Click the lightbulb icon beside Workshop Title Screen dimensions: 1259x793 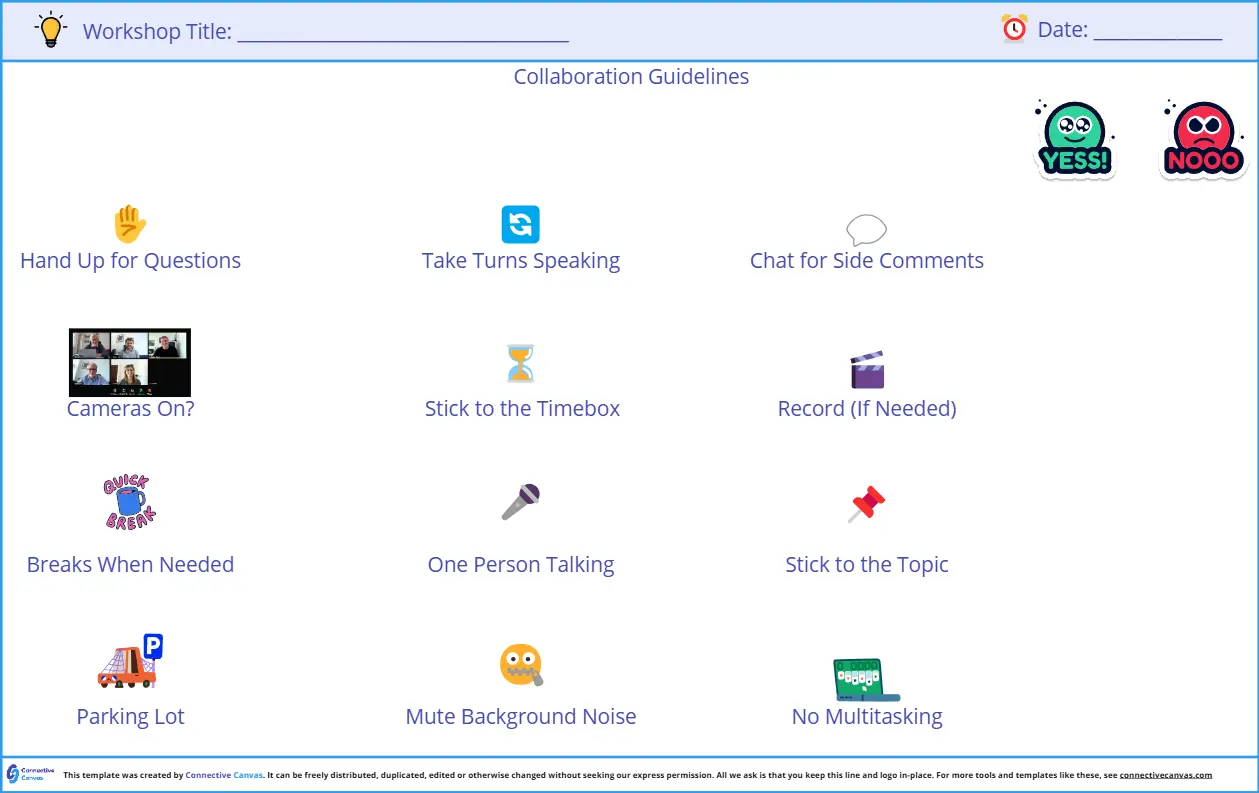(x=50, y=30)
